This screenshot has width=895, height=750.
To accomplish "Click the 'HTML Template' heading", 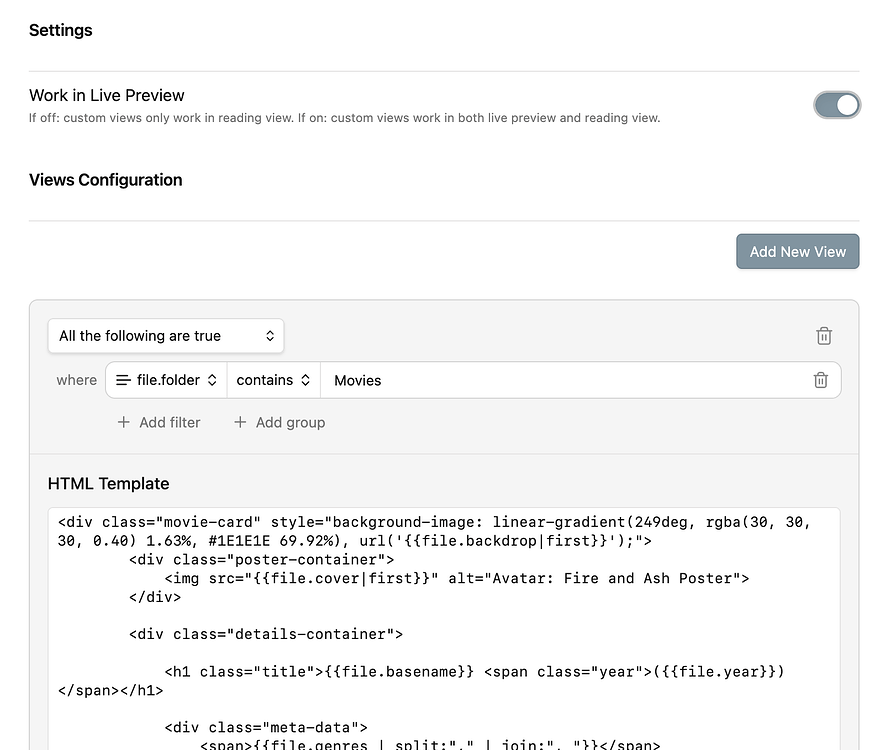I will click(108, 483).
